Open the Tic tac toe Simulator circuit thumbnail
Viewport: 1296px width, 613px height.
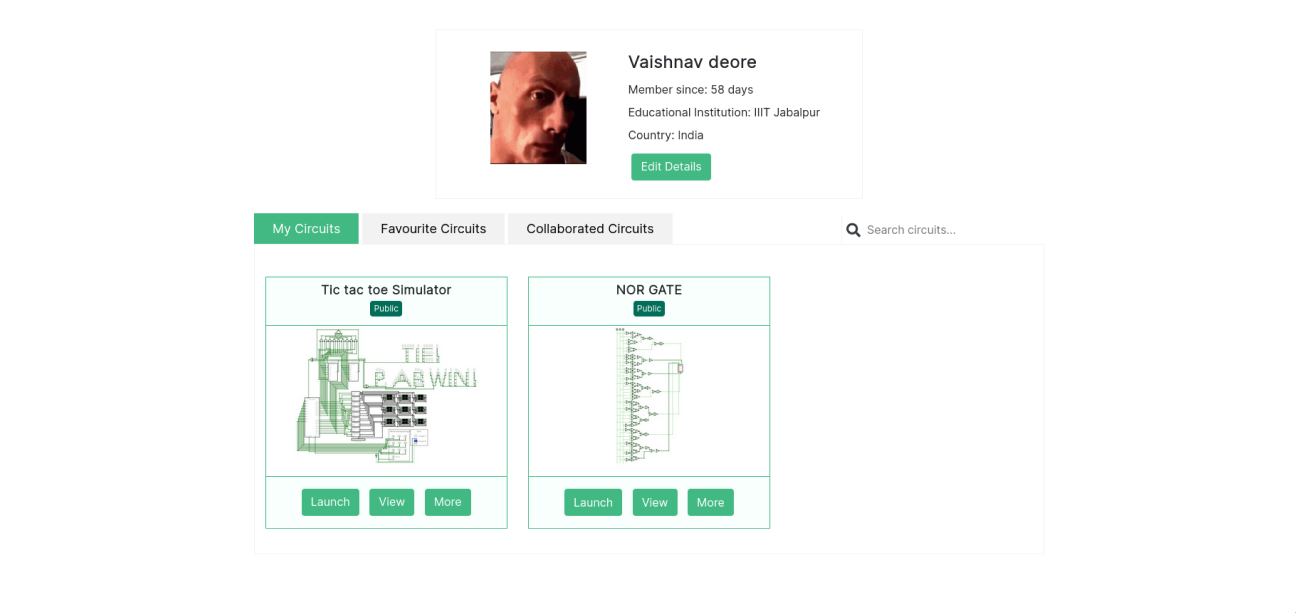(385, 398)
